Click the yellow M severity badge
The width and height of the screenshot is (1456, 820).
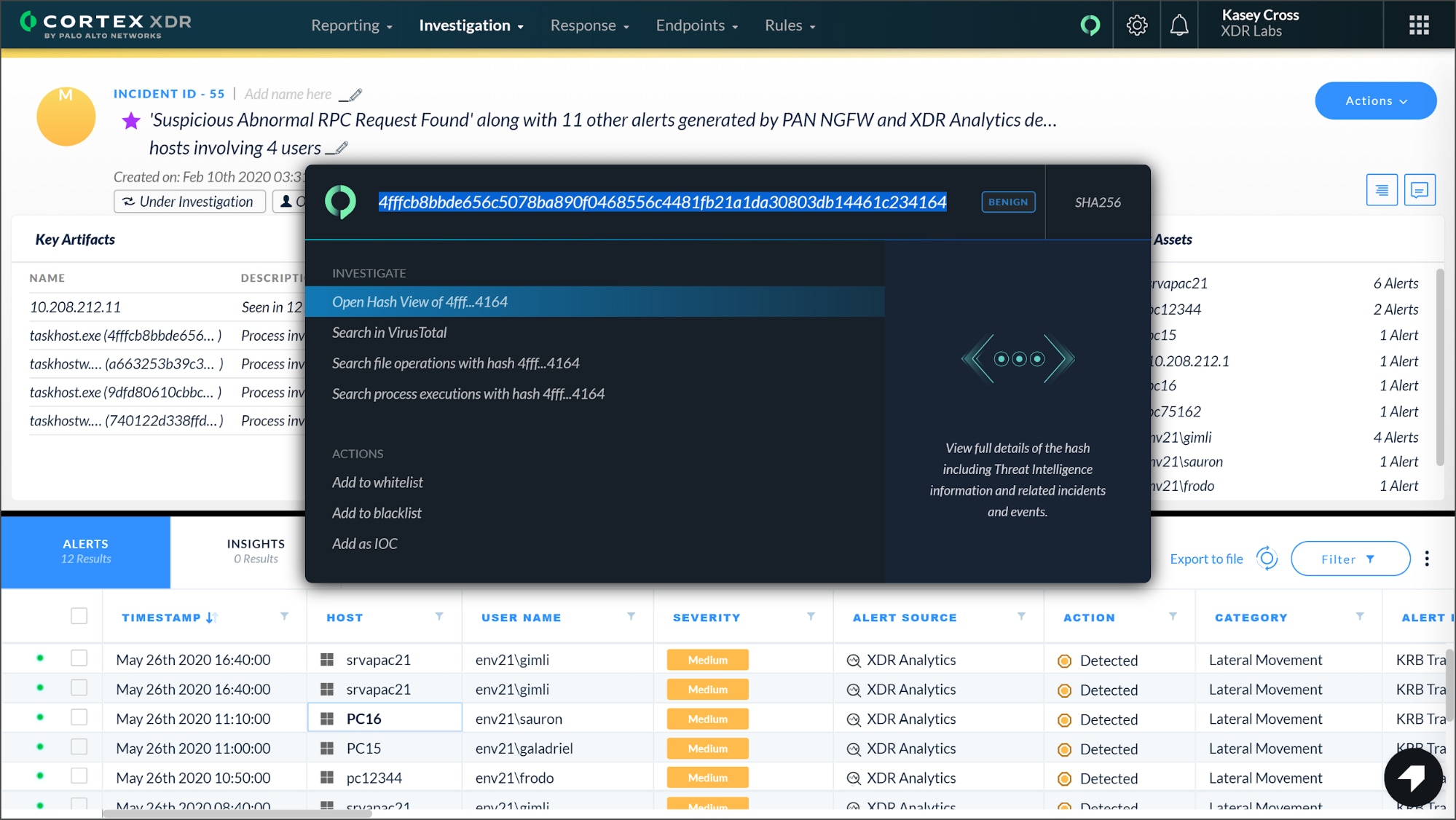pyautogui.click(x=66, y=117)
